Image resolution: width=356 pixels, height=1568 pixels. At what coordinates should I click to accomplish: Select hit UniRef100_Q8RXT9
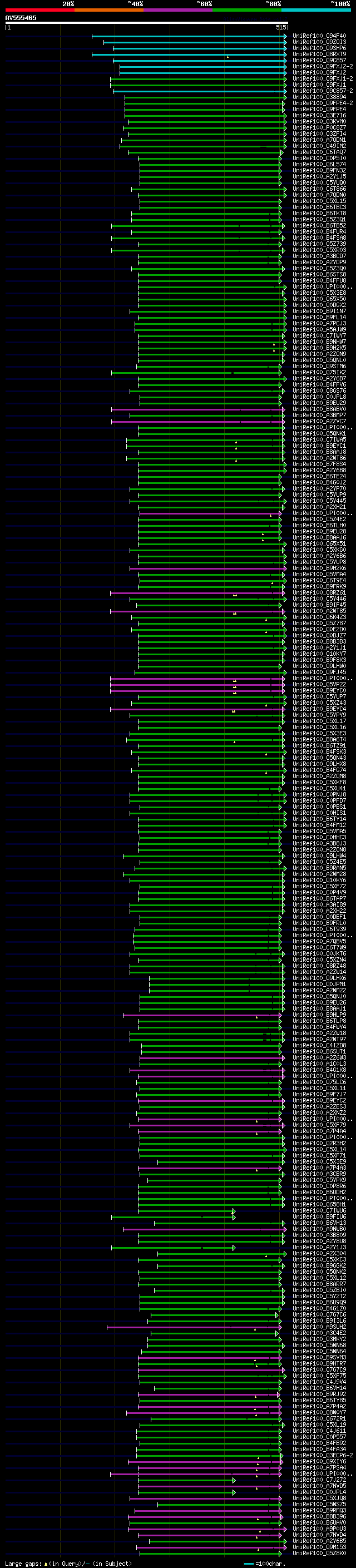click(319, 55)
